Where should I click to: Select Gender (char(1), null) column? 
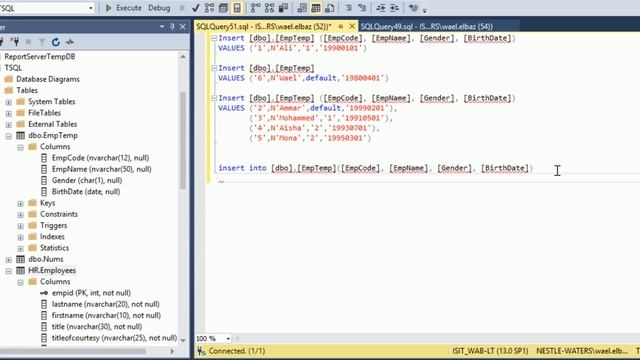(87, 180)
